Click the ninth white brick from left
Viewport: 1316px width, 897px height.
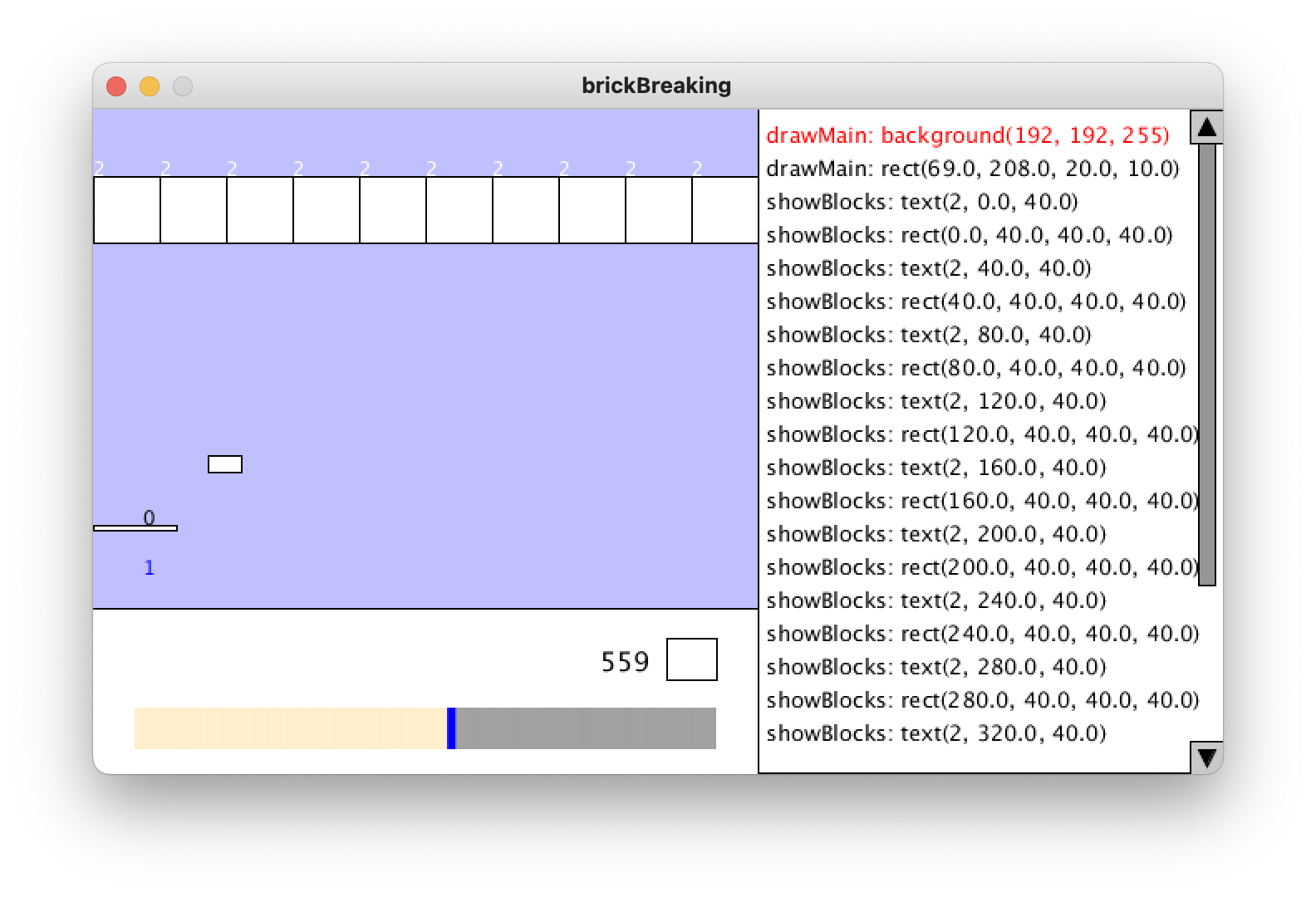click(659, 210)
